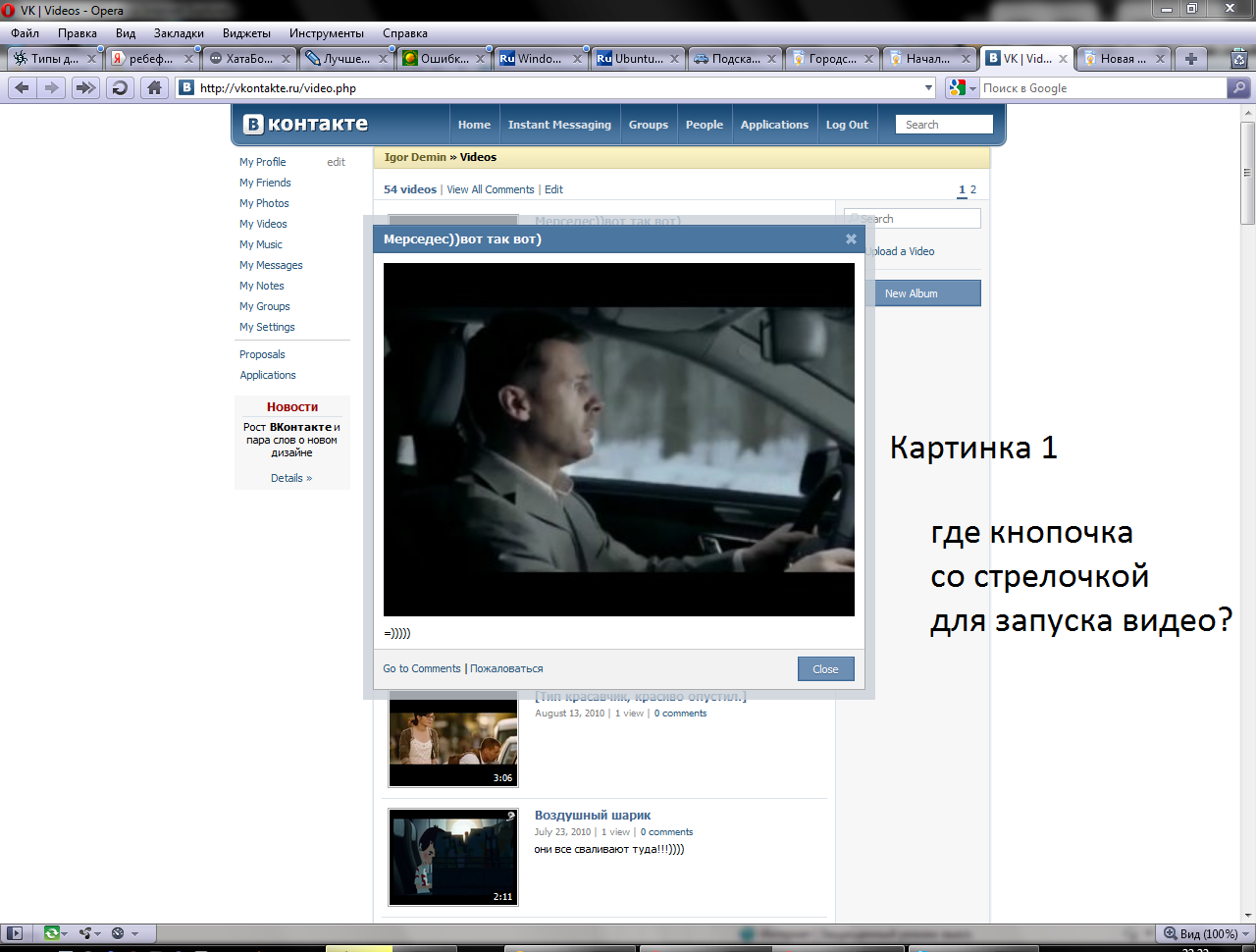Click the fast forward navigation button

(85, 88)
